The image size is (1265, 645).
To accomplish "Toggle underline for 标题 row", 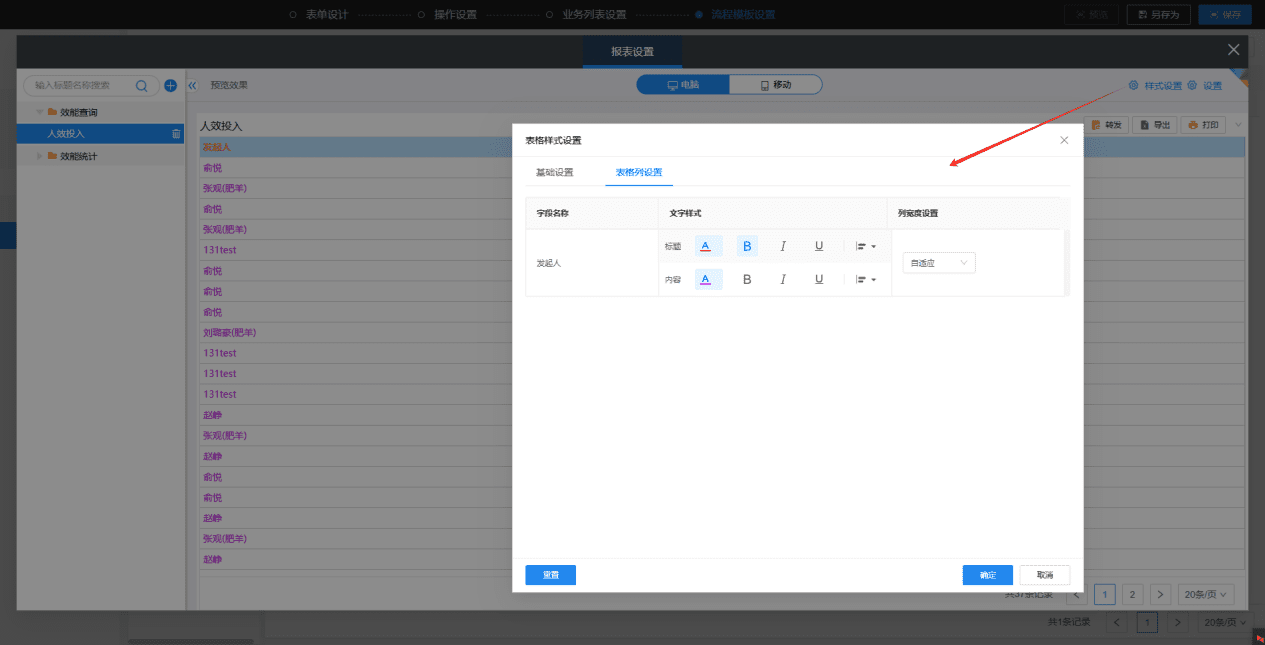I will pos(819,246).
